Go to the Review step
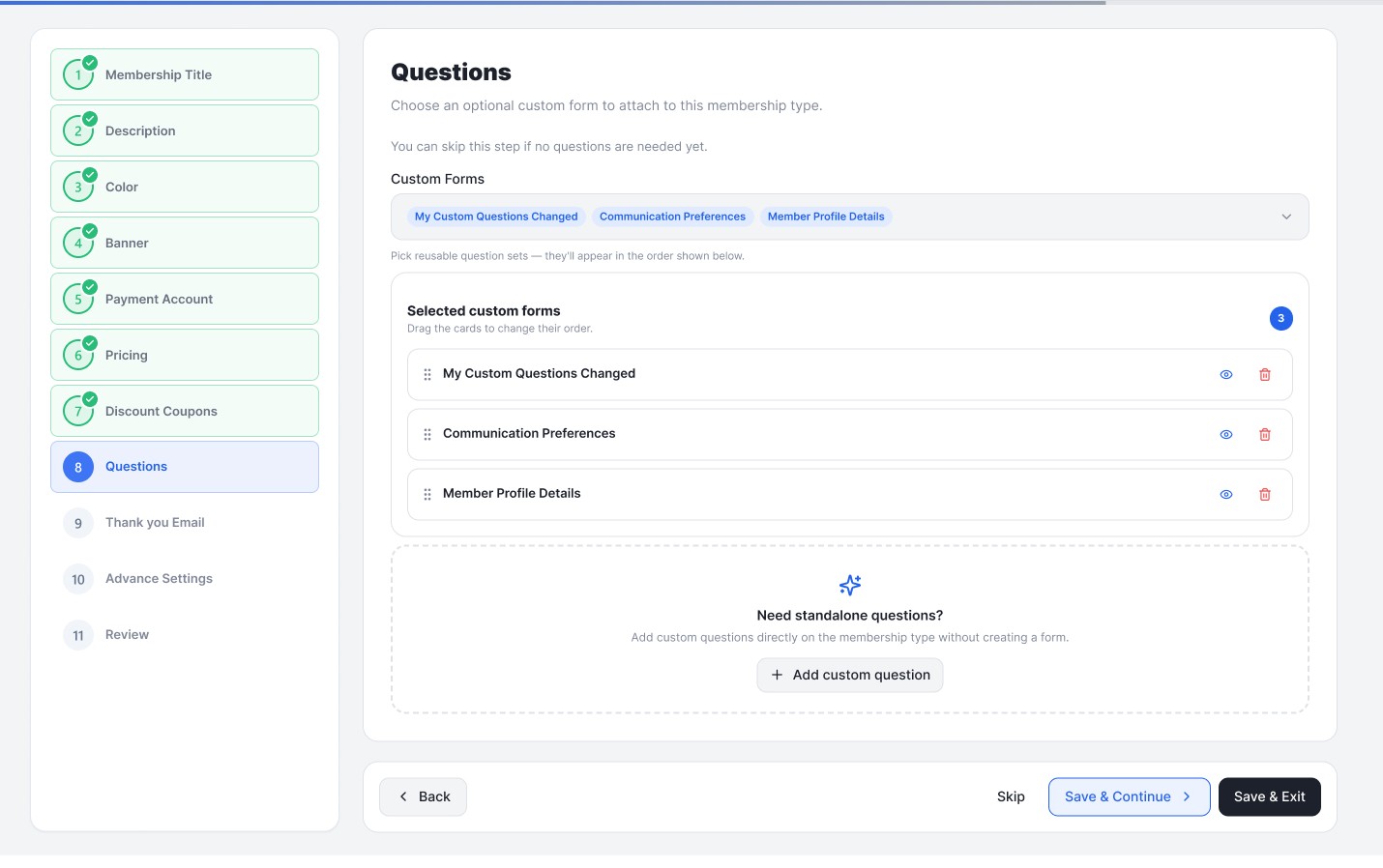This screenshot has width=1383, height=868. [185, 635]
